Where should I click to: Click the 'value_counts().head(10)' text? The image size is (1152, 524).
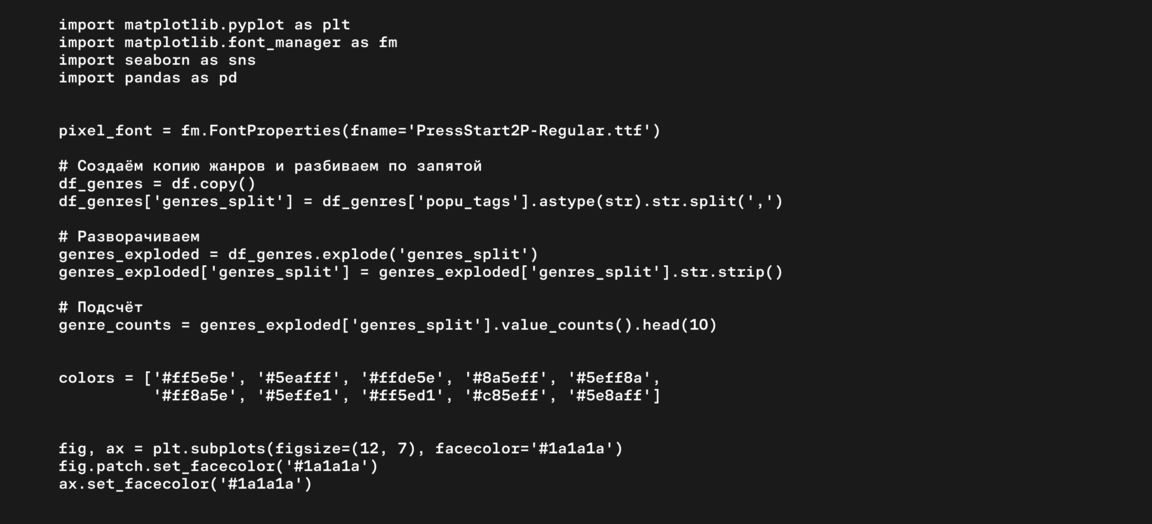coord(608,325)
